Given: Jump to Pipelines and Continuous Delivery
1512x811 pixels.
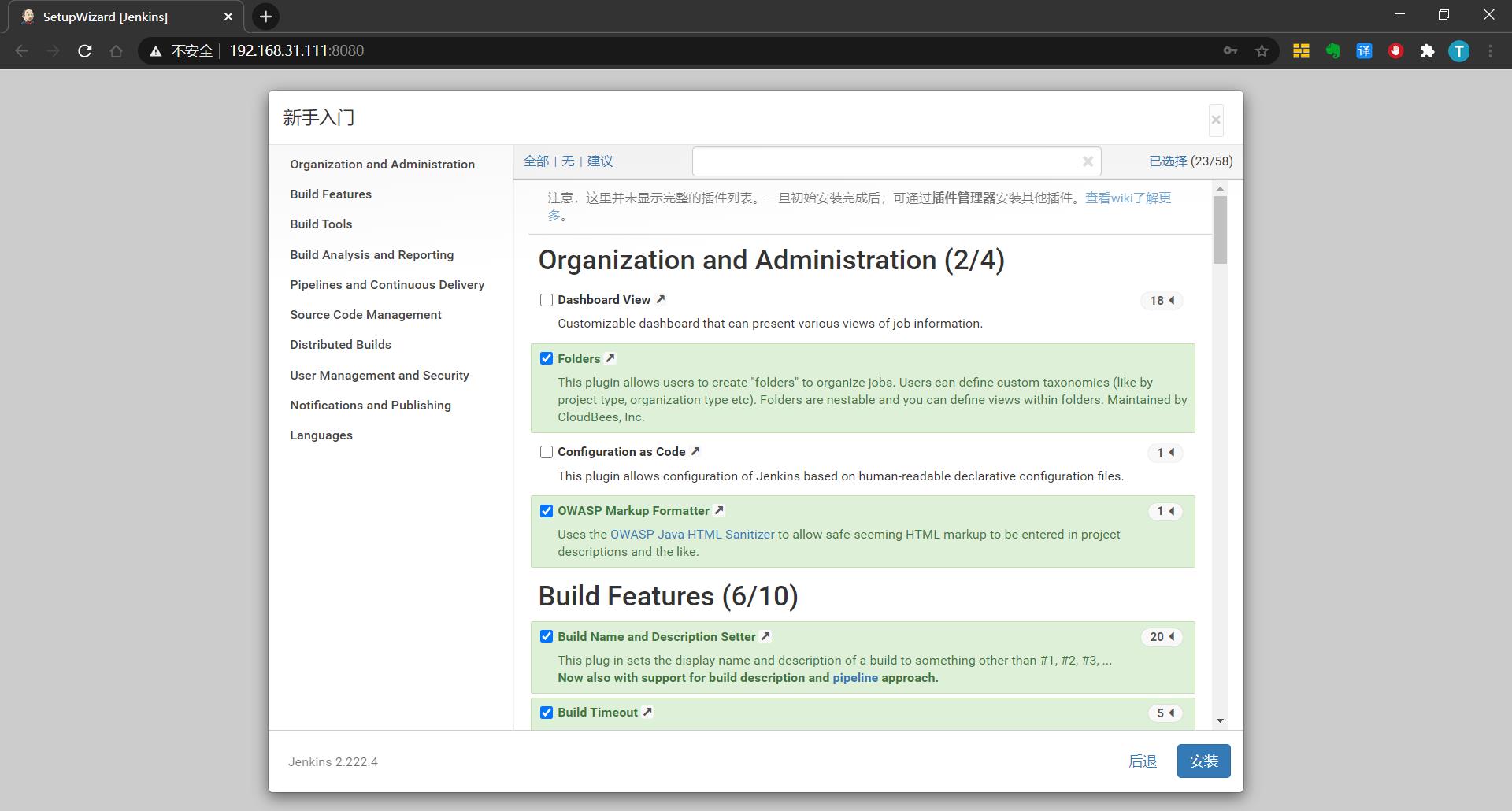Looking at the screenshot, I should pyautogui.click(x=387, y=284).
